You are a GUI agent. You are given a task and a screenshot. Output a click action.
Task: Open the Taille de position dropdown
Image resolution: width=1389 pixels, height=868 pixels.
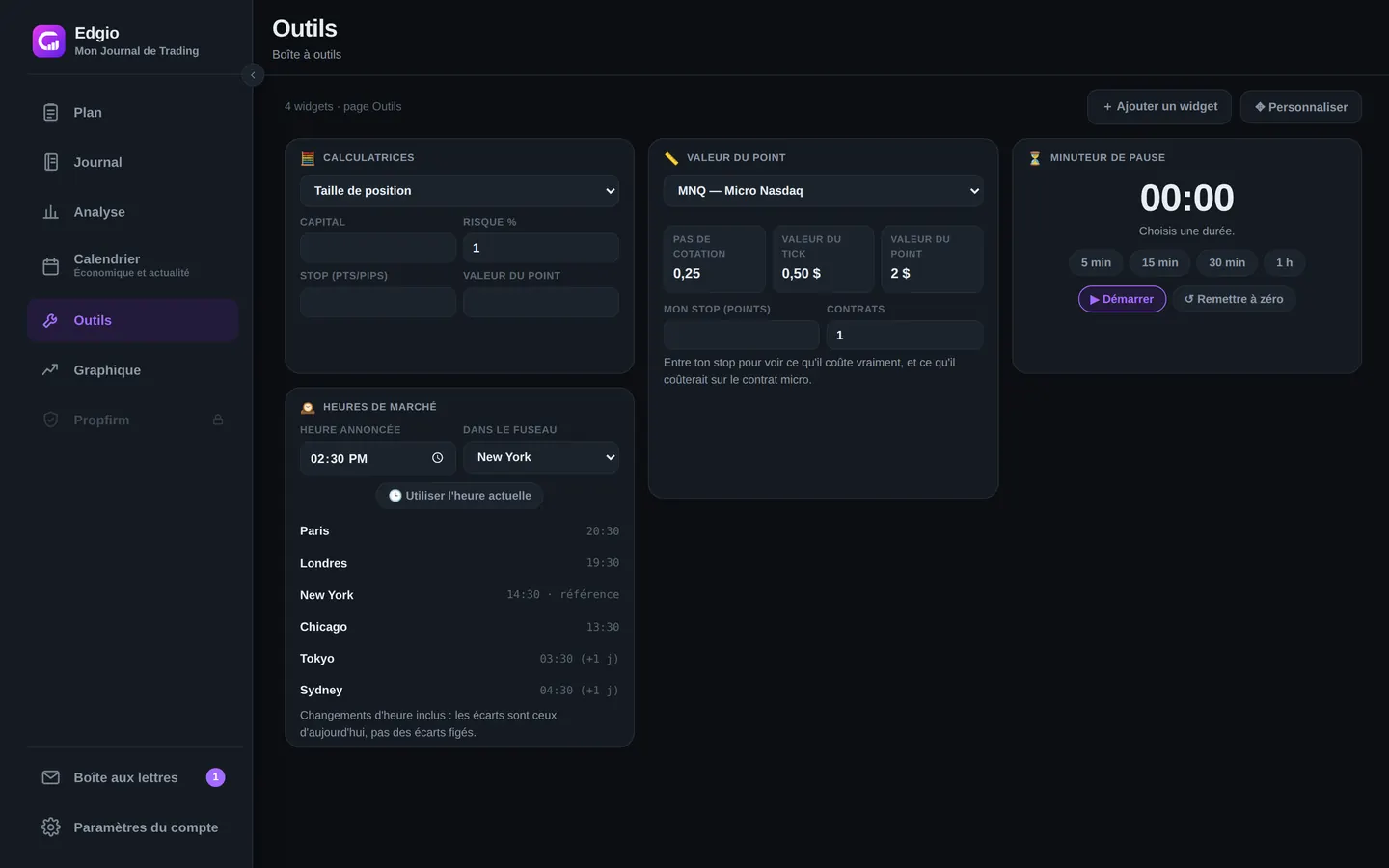pyautogui.click(x=459, y=191)
